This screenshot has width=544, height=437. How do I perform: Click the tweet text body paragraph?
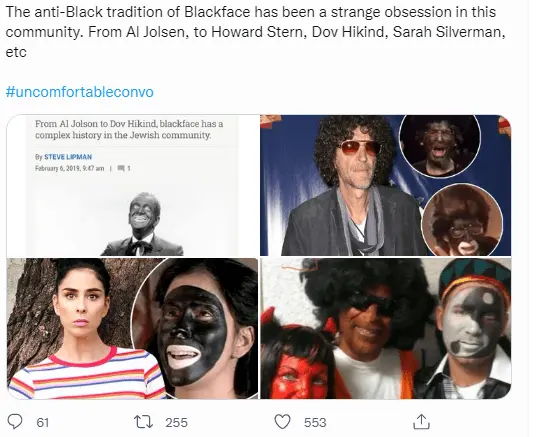tap(255, 32)
